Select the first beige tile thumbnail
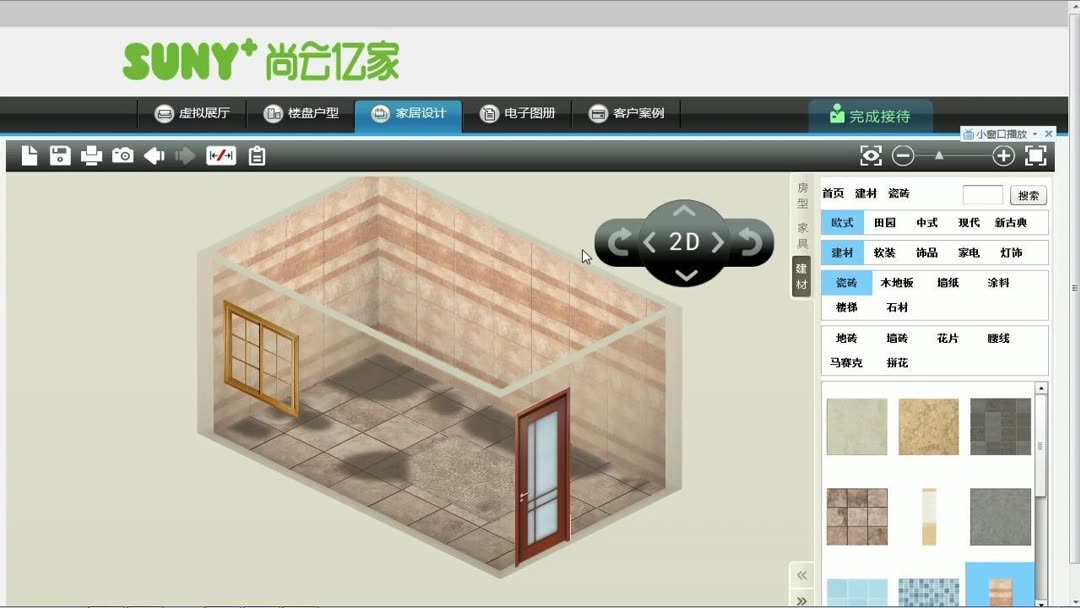 click(856, 425)
